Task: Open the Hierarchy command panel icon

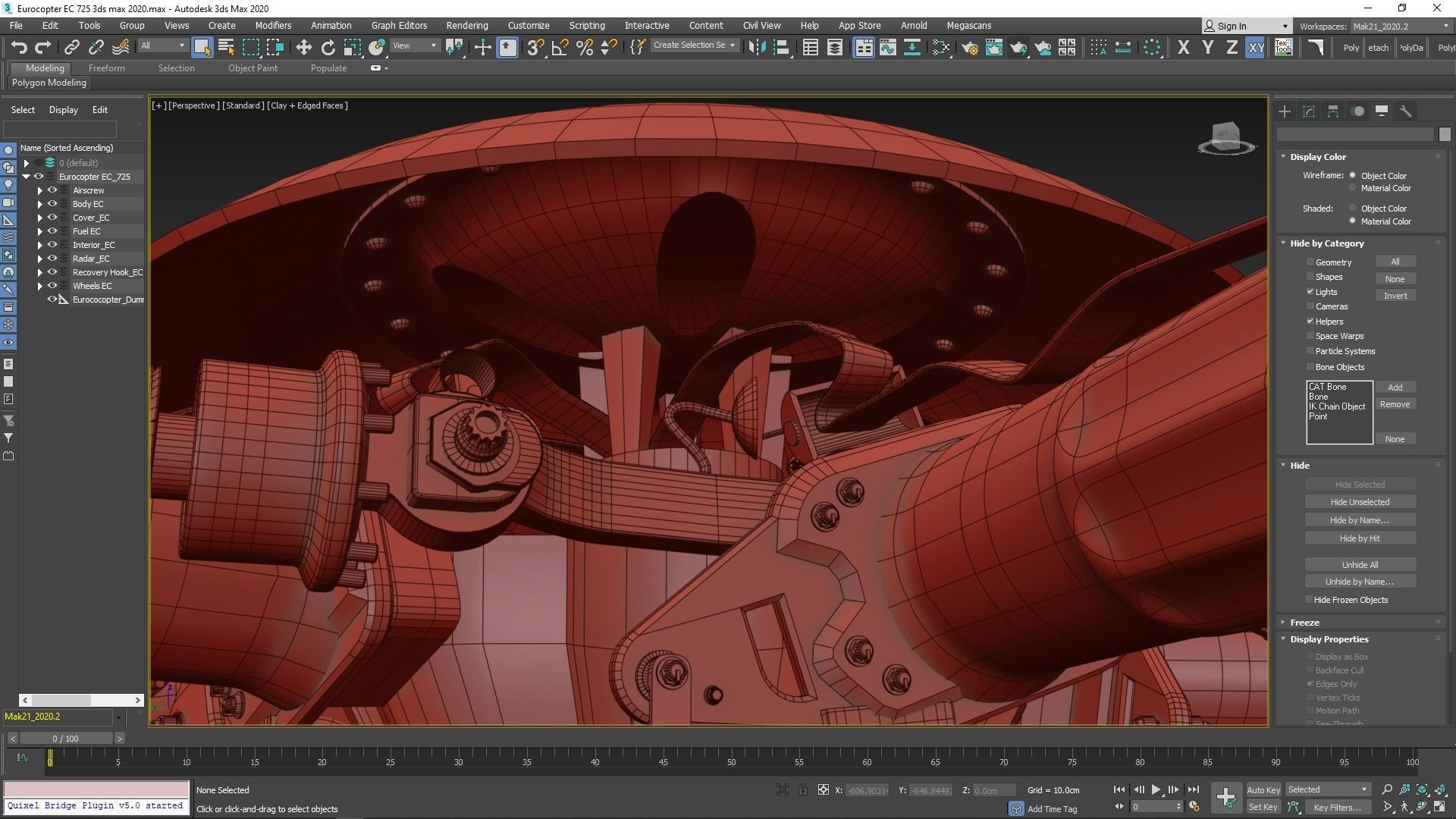Action: click(1333, 111)
